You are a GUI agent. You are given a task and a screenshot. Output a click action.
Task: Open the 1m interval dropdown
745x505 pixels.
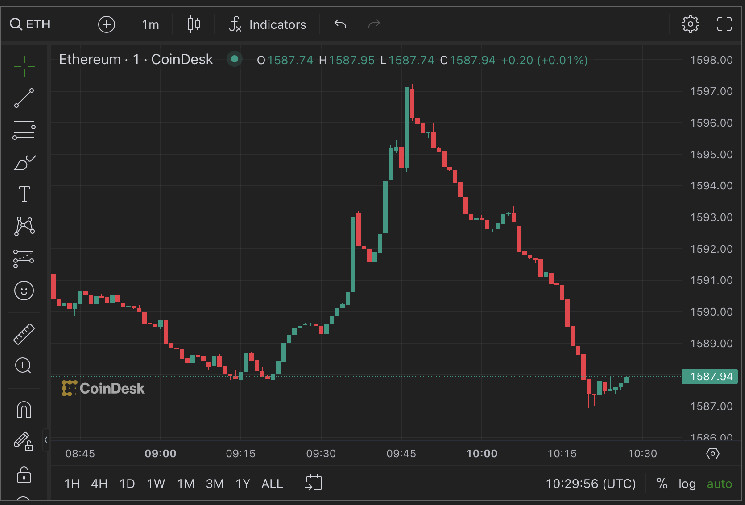coord(150,25)
